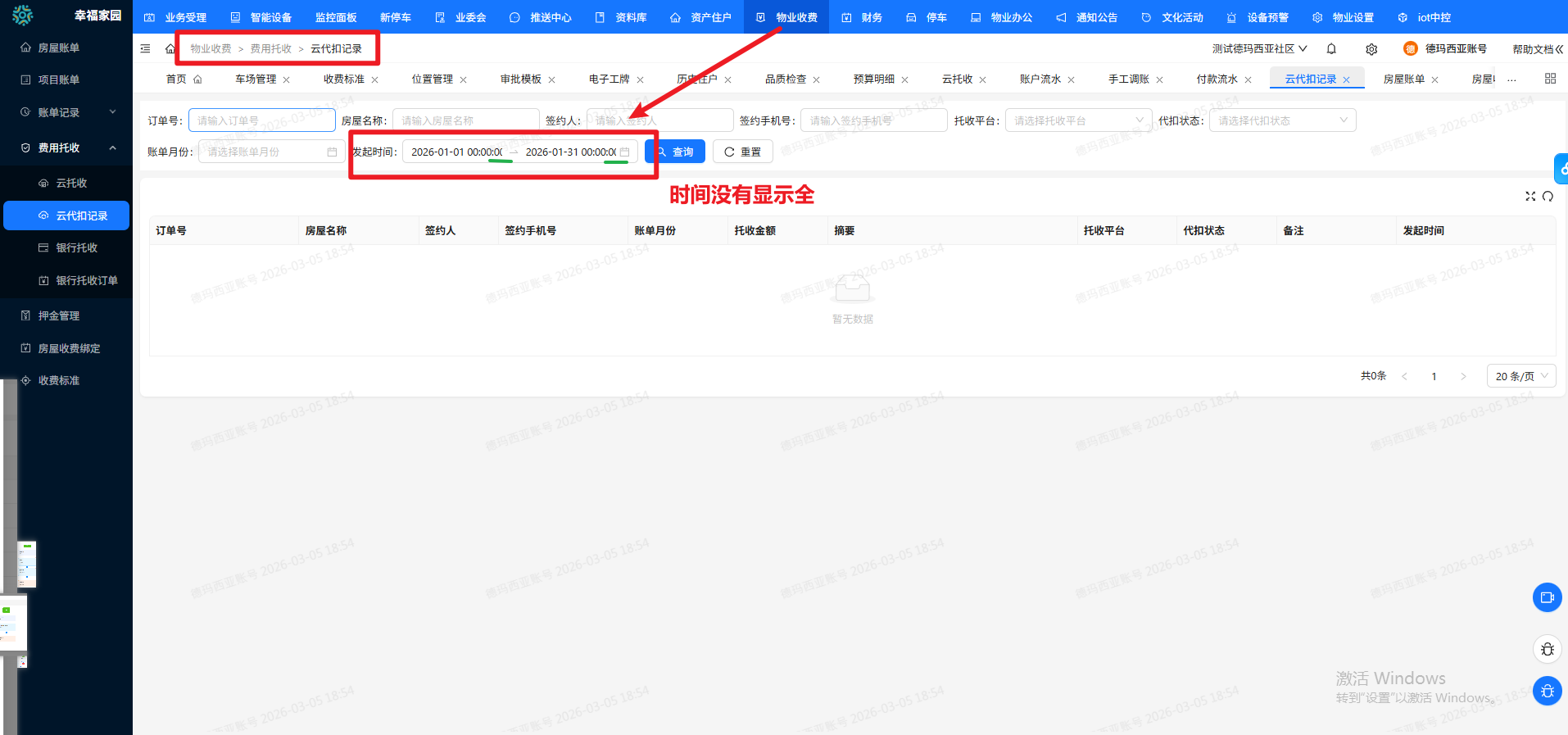The image size is (1568, 735).
Task: Click the sidebar collapse hamburger icon
Action: point(146,49)
